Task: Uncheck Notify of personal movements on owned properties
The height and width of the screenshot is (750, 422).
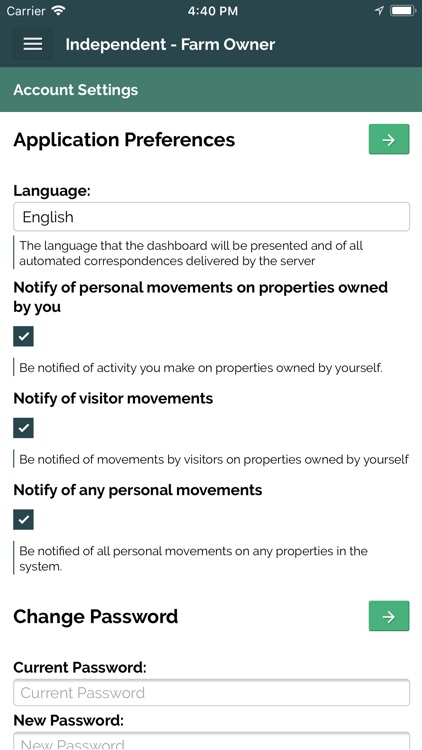Action: click(x=23, y=336)
